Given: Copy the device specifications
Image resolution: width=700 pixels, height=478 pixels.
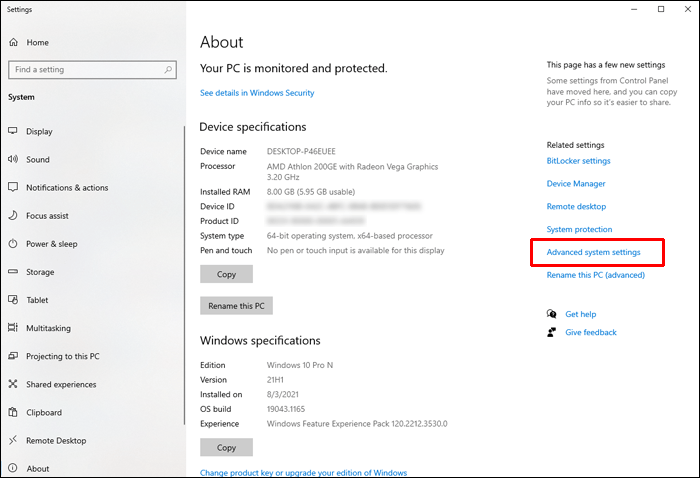Looking at the screenshot, I should [x=226, y=274].
